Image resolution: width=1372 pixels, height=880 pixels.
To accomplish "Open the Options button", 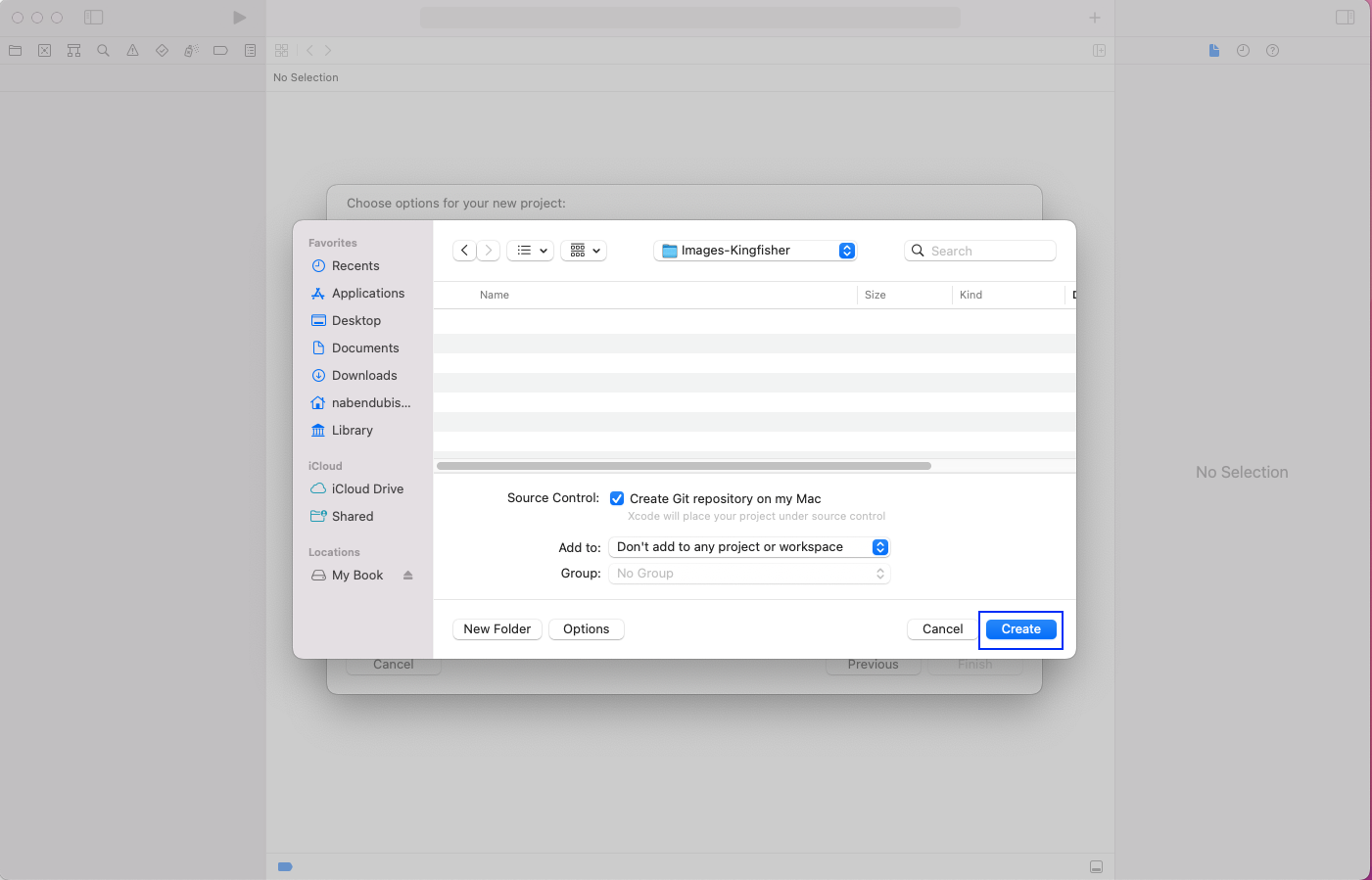I will (586, 629).
